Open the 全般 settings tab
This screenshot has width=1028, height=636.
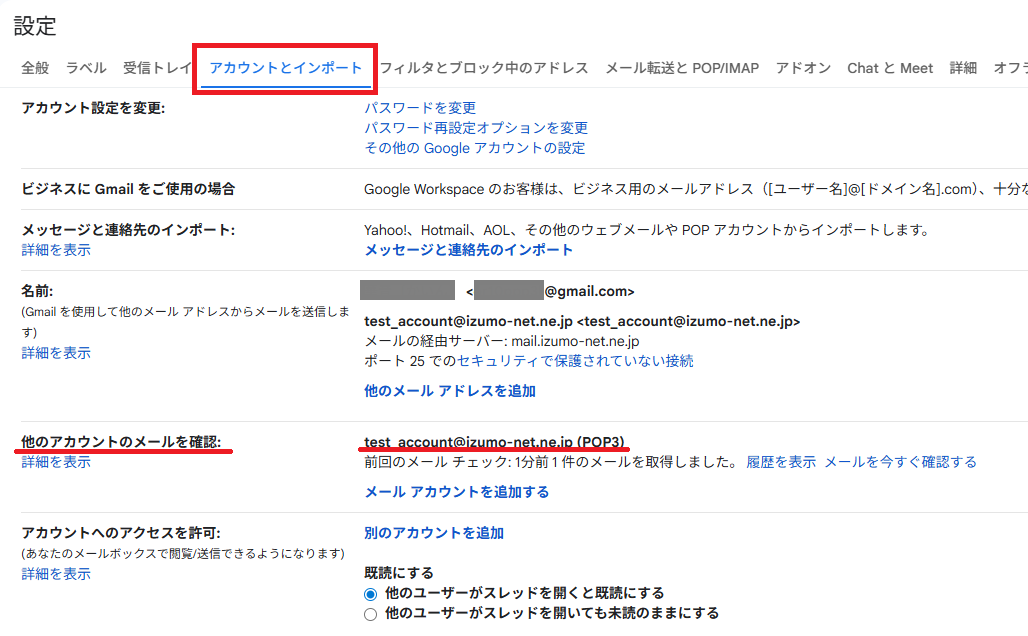(35, 68)
